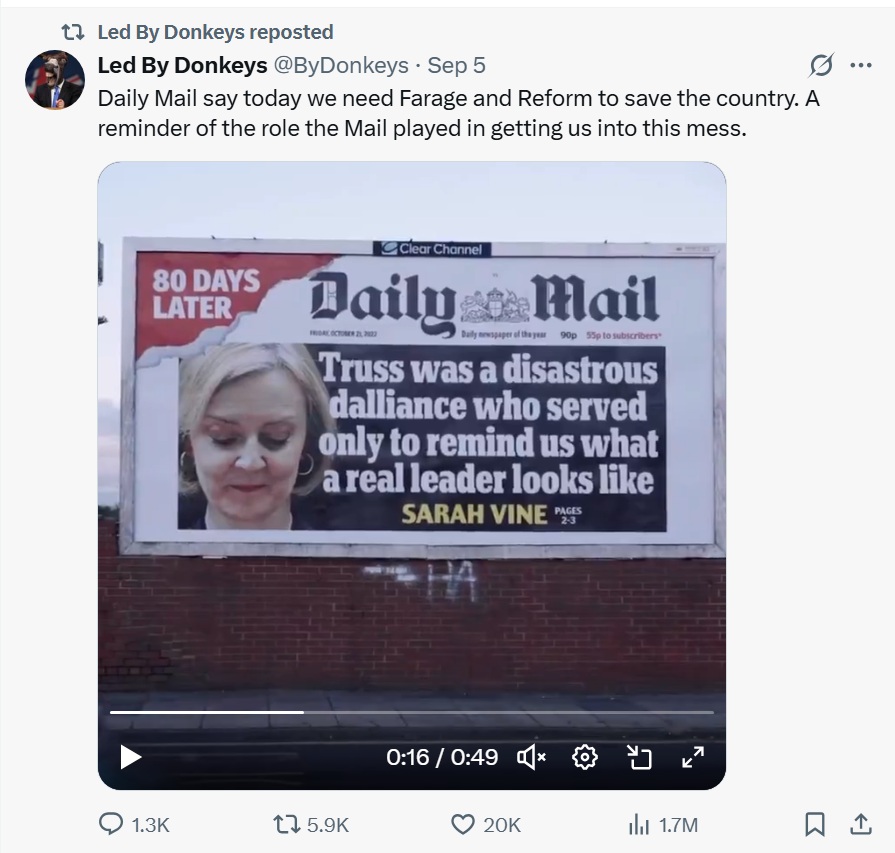Screen dimensions: 895x853
Task: Click the Daily Mail billboard video frame
Action: 412,434
